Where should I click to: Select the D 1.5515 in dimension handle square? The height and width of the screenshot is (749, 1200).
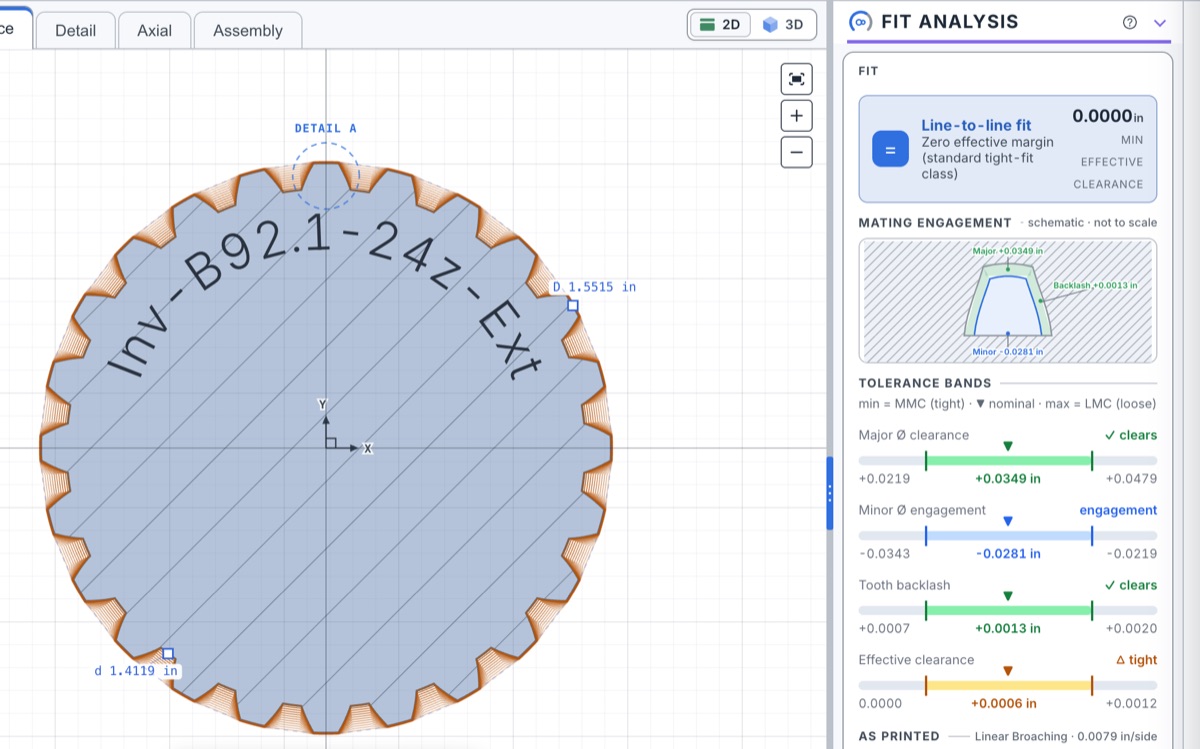573,305
